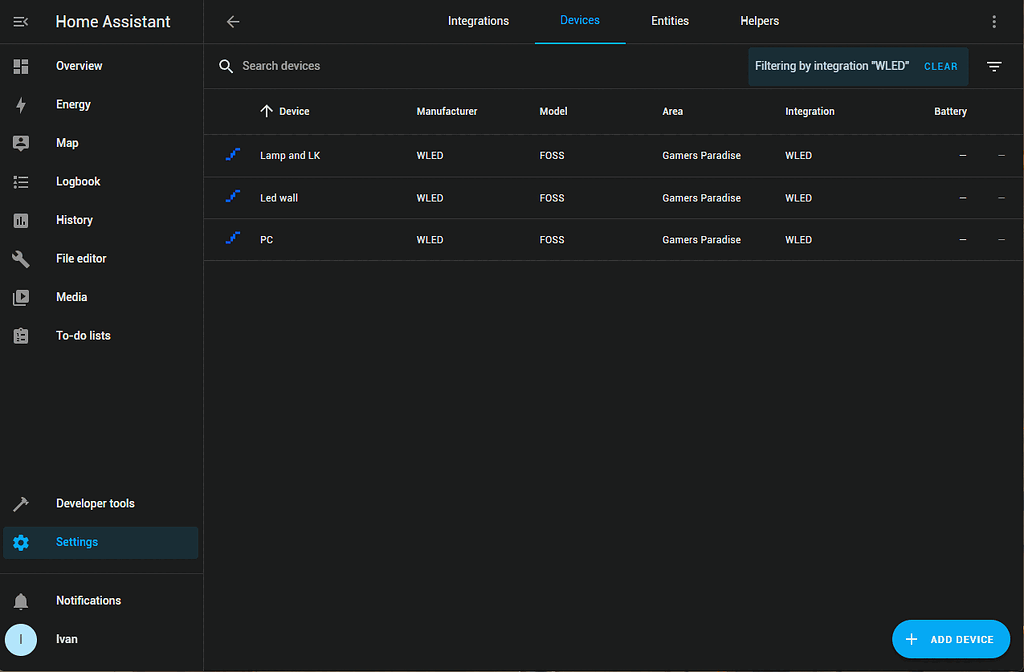Open filter options with the funnel icon
1024x672 pixels.
(994, 65)
